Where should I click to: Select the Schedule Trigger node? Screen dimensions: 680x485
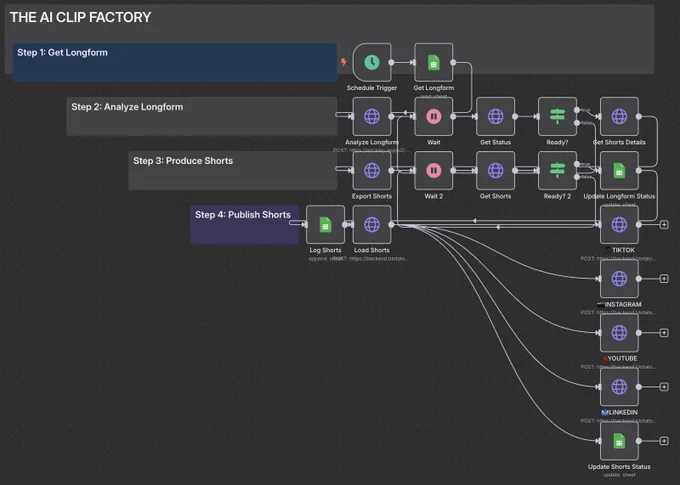[372, 62]
